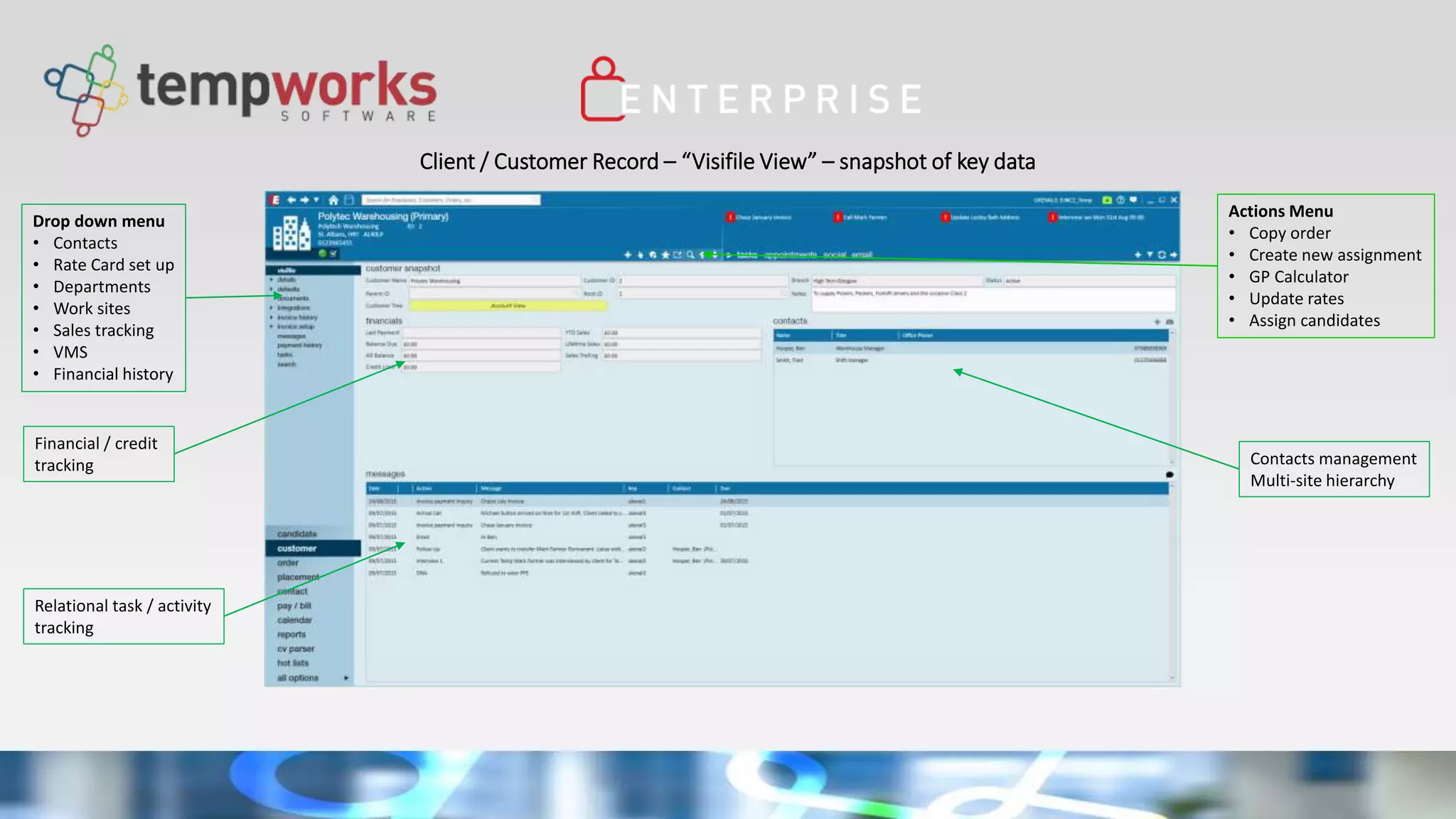The image size is (1456, 819).
Task: Click the green status circle icon
Action: coord(322,253)
